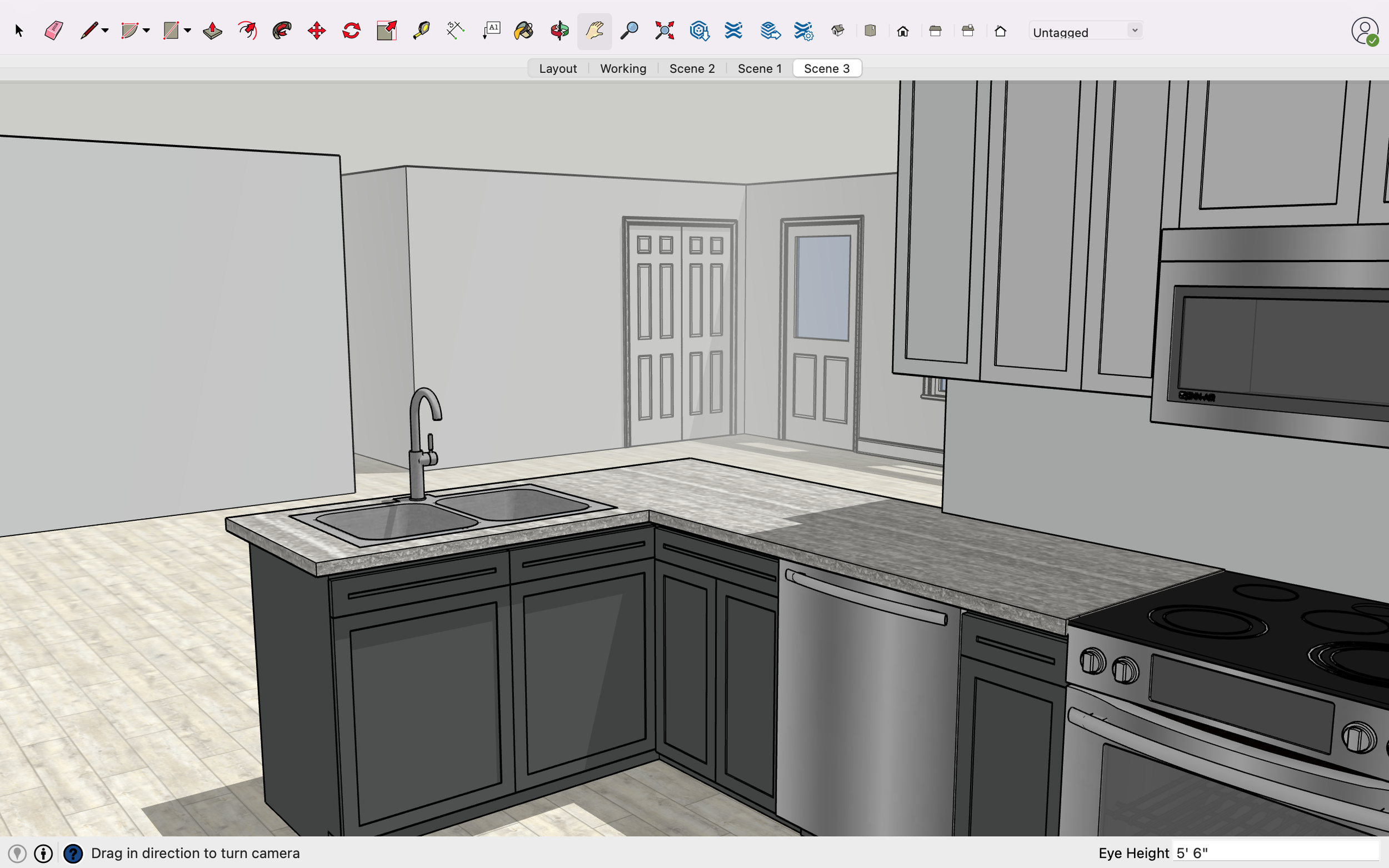Screen dimensions: 1389x868
Task: Switch to the Scene 2 tab
Action: pyautogui.click(x=692, y=68)
